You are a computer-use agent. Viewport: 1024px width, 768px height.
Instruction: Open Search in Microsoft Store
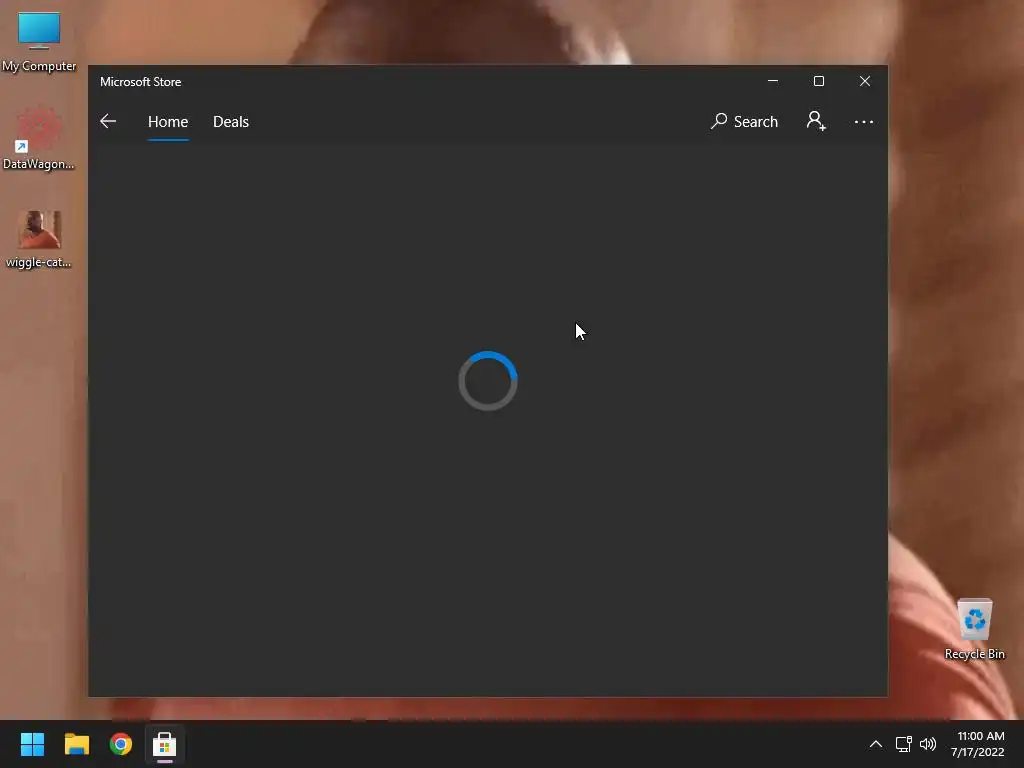click(x=744, y=121)
